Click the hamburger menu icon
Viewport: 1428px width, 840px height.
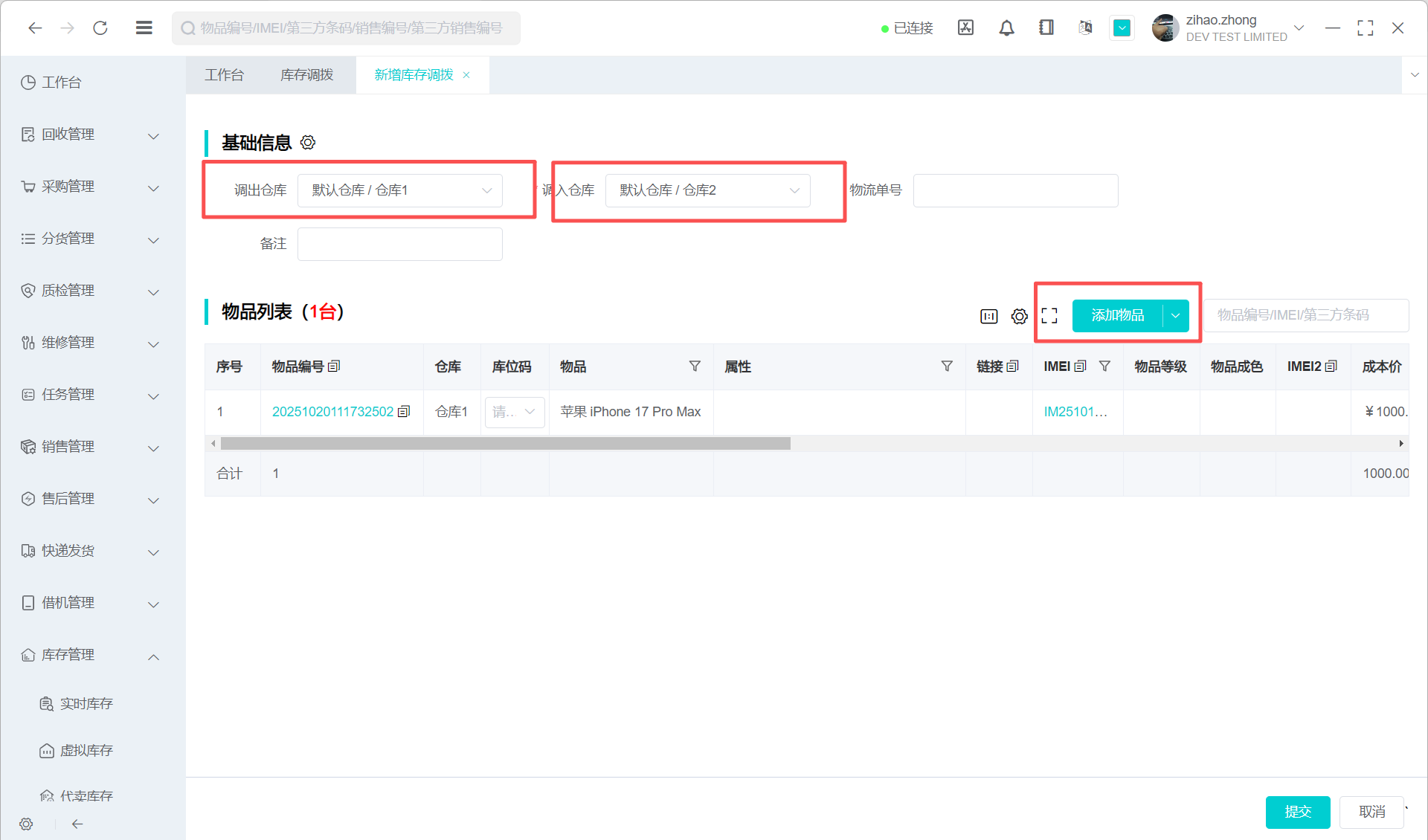tap(144, 28)
